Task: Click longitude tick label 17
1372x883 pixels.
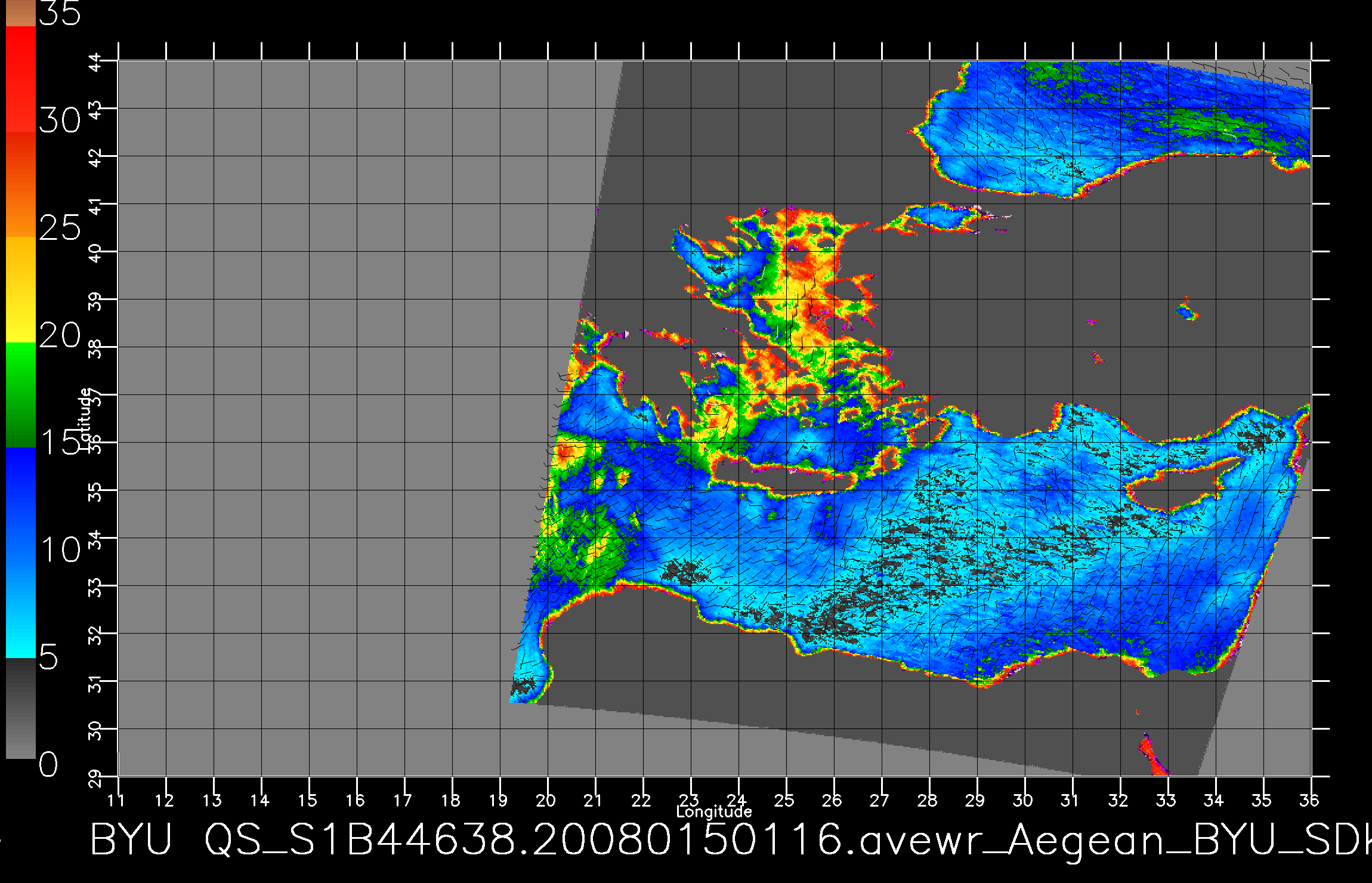Action: pos(403,801)
